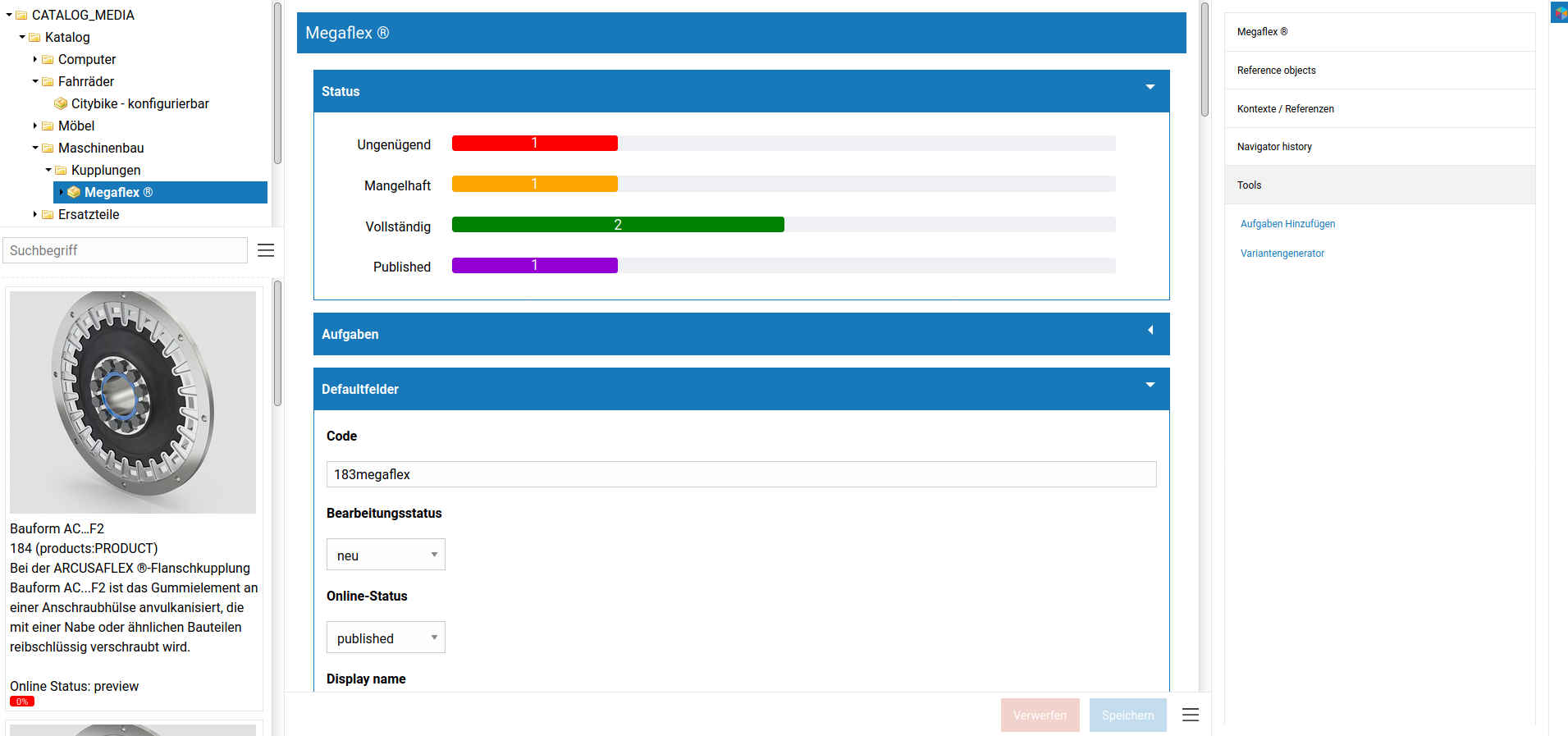Image resolution: width=1568 pixels, height=736 pixels.
Task: Open the Megaflex ® side panel item
Action: click(1379, 32)
